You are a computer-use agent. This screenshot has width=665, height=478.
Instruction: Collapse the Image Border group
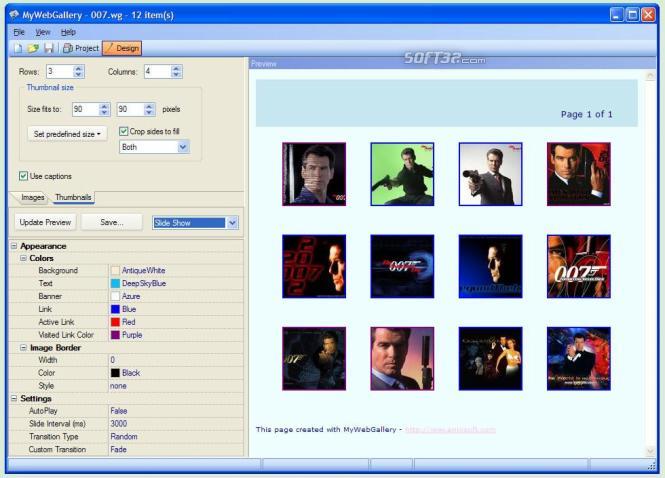point(23,347)
